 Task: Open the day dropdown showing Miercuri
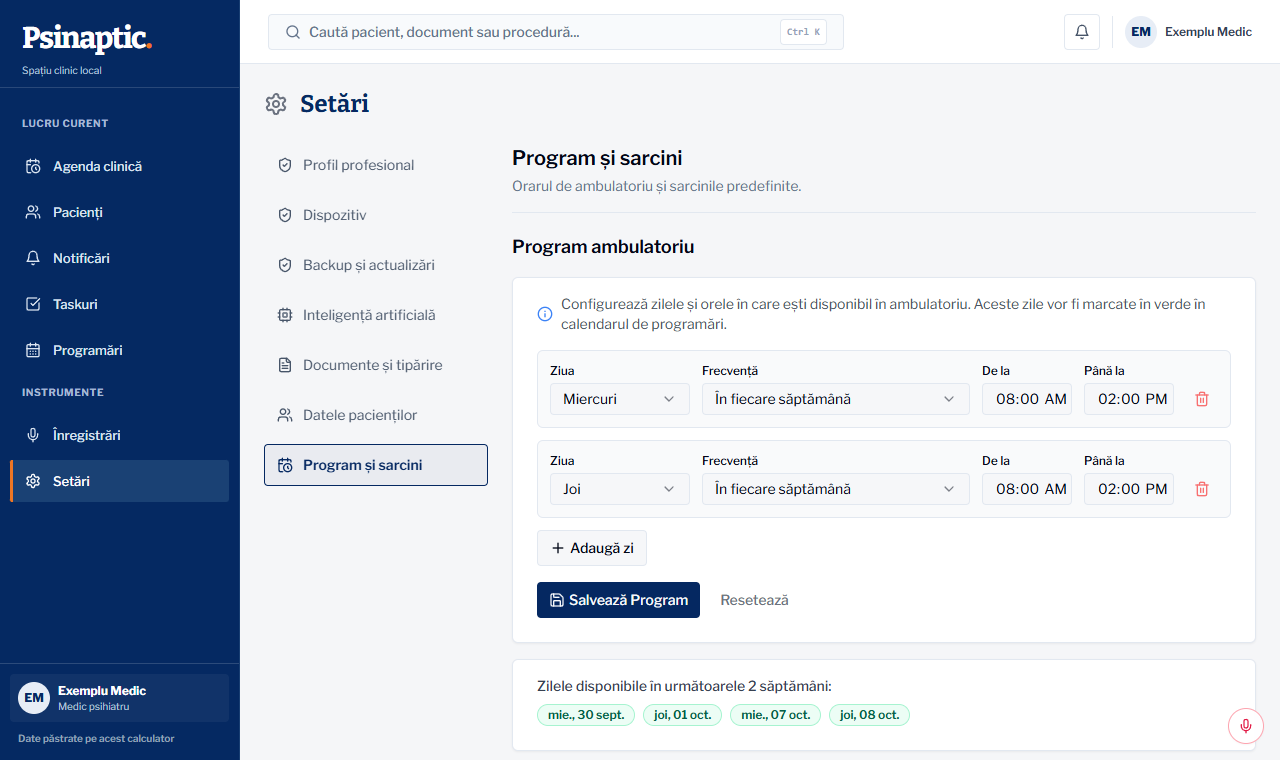coord(620,399)
